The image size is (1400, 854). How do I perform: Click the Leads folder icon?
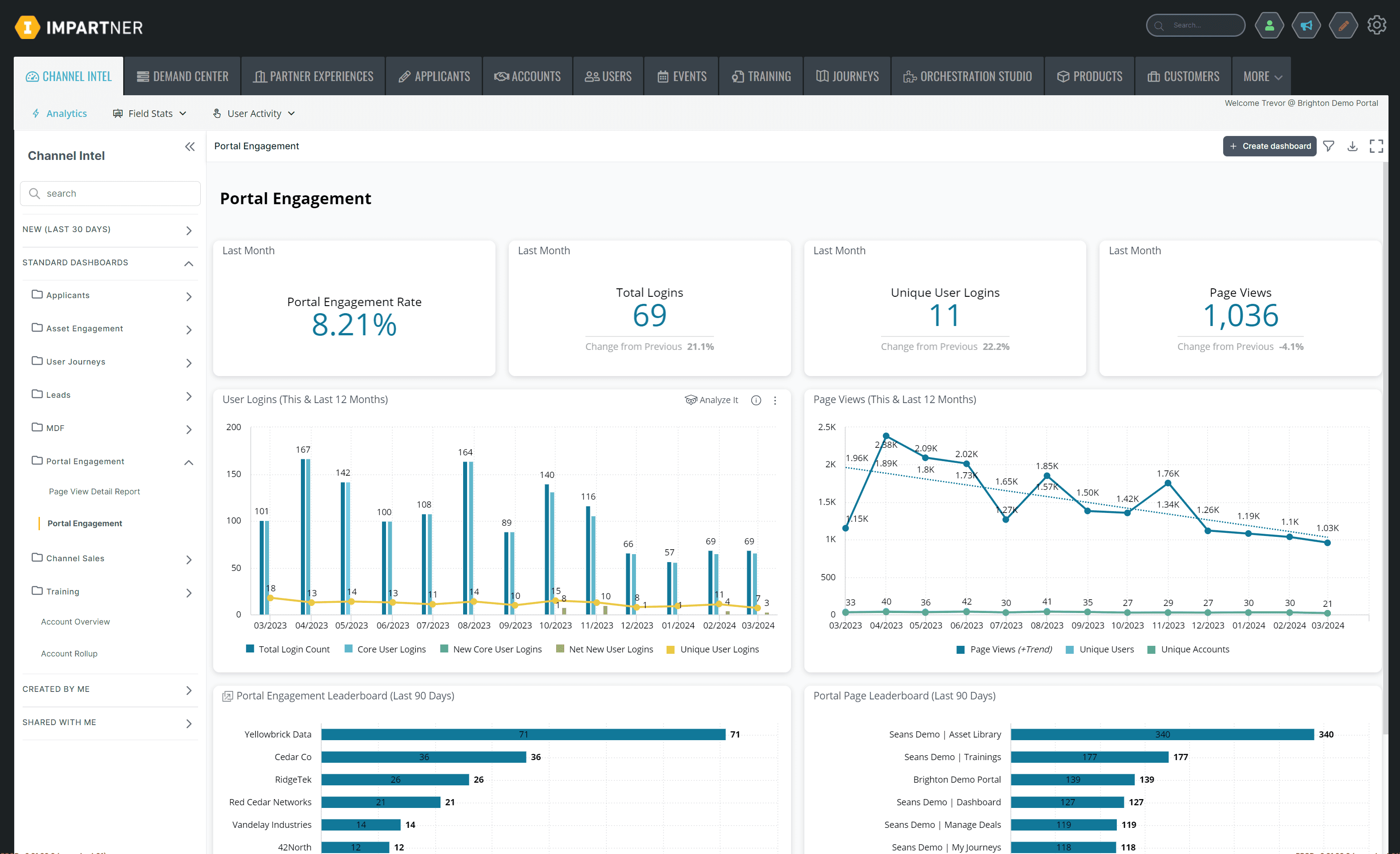37,394
